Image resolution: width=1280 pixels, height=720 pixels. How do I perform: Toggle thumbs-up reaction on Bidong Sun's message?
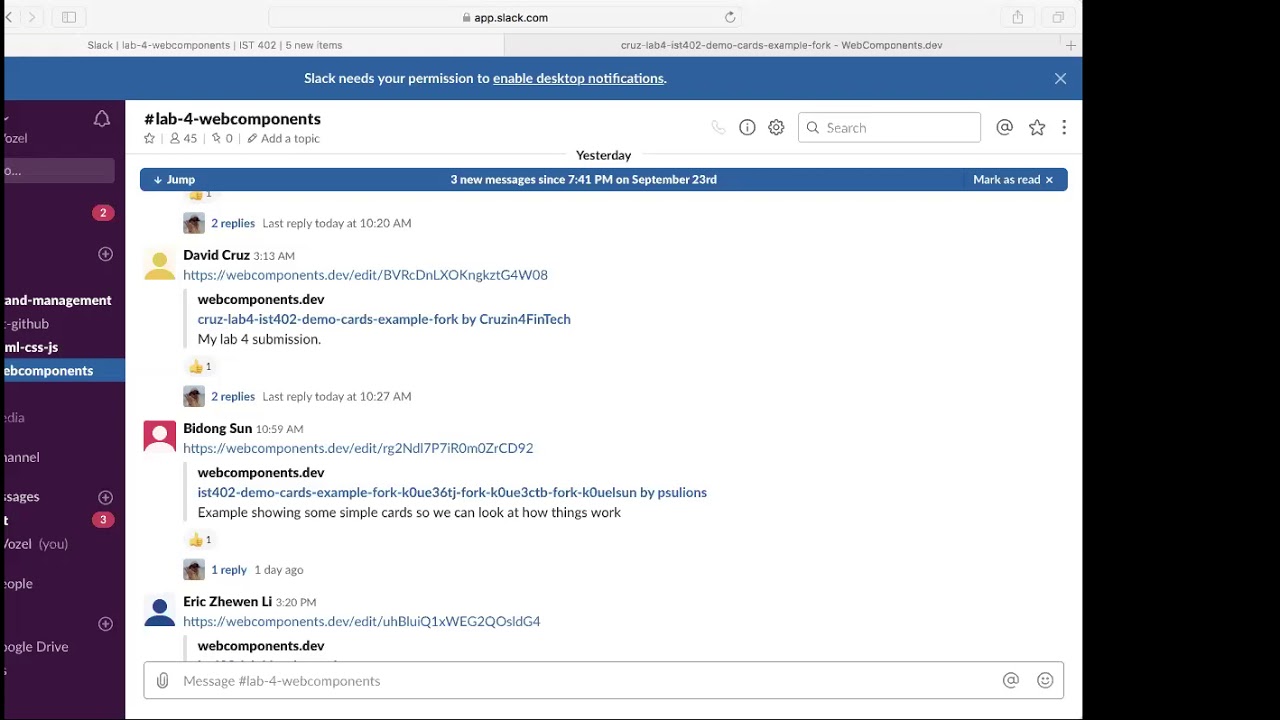click(200, 540)
